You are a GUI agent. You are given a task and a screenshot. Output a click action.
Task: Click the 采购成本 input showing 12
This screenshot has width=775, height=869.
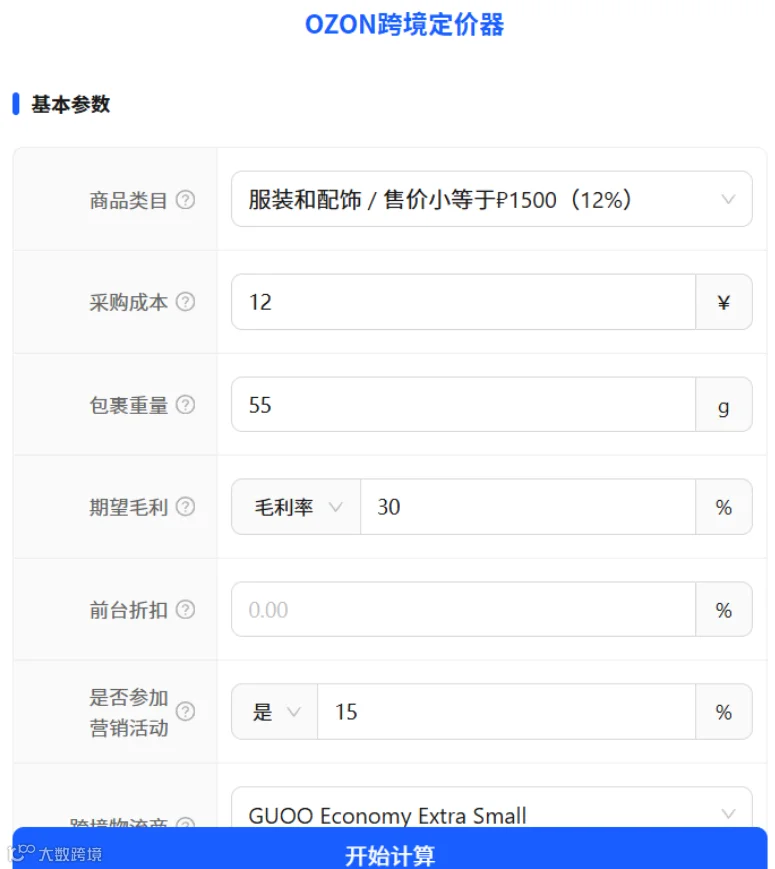(x=463, y=302)
